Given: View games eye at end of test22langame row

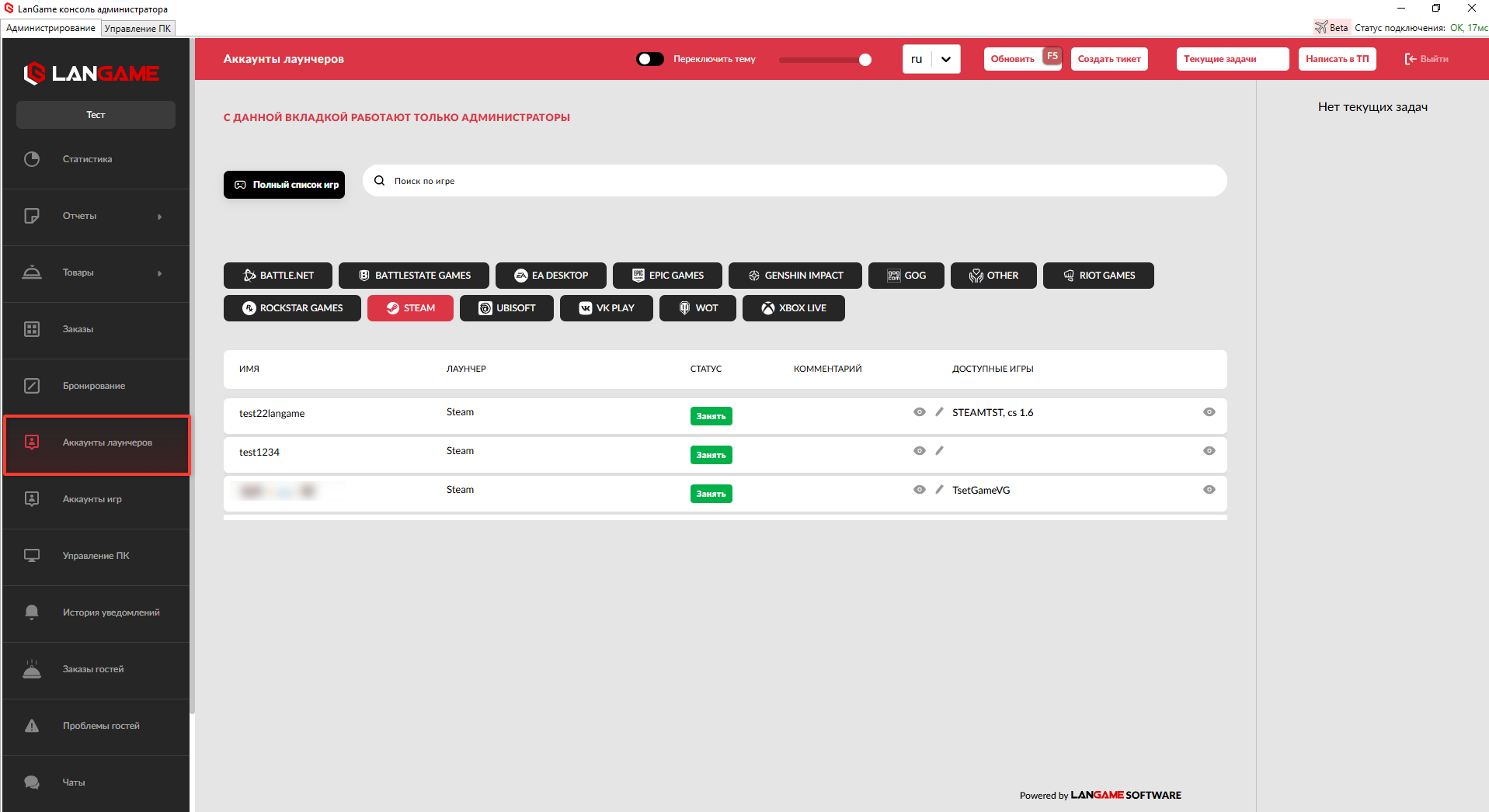Looking at the screenshot, I should coord(1209,412).
